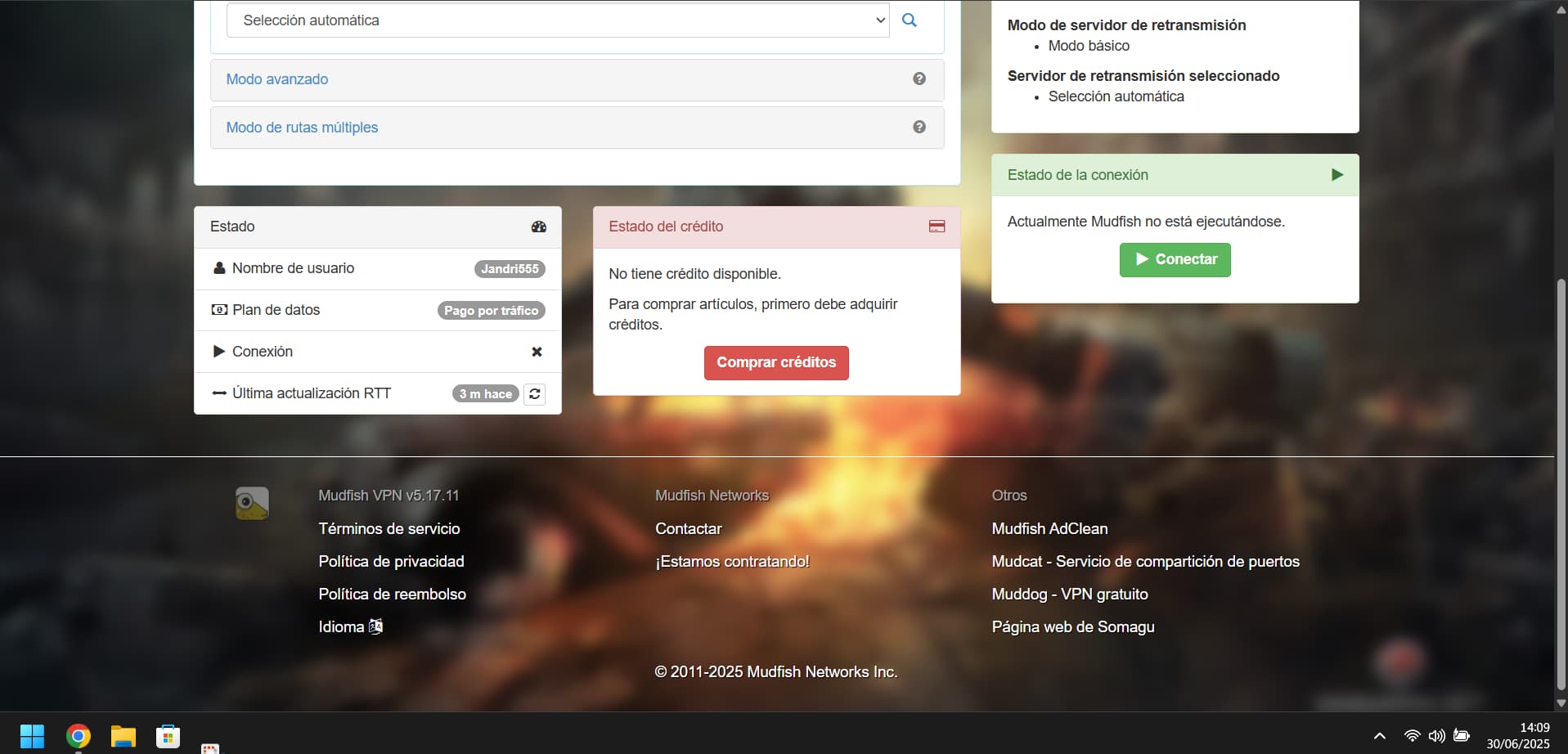Click help icon for Modo de rutas múltiples
This screenshot has height=754, width=1568.
tap(919, 128)
